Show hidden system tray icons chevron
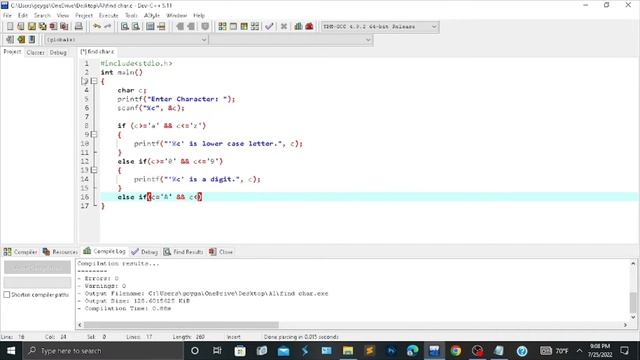This screenshot has width=640, height=360. pos(579,351)
